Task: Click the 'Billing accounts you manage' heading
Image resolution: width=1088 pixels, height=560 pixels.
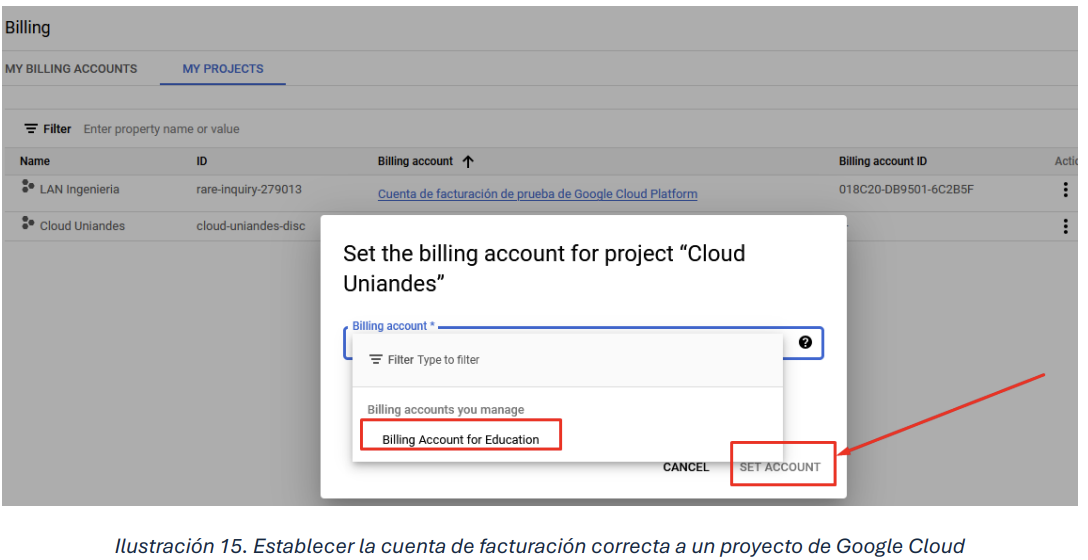Action: coord(445,409)
